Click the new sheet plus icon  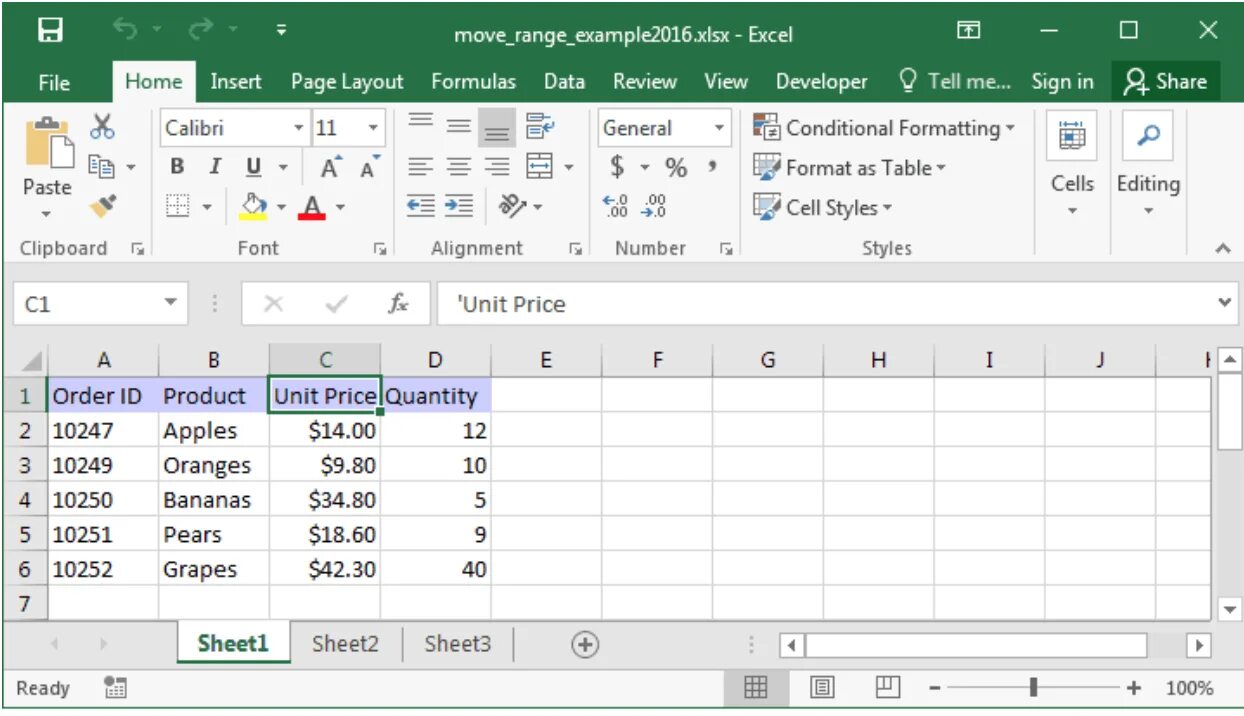585,645
